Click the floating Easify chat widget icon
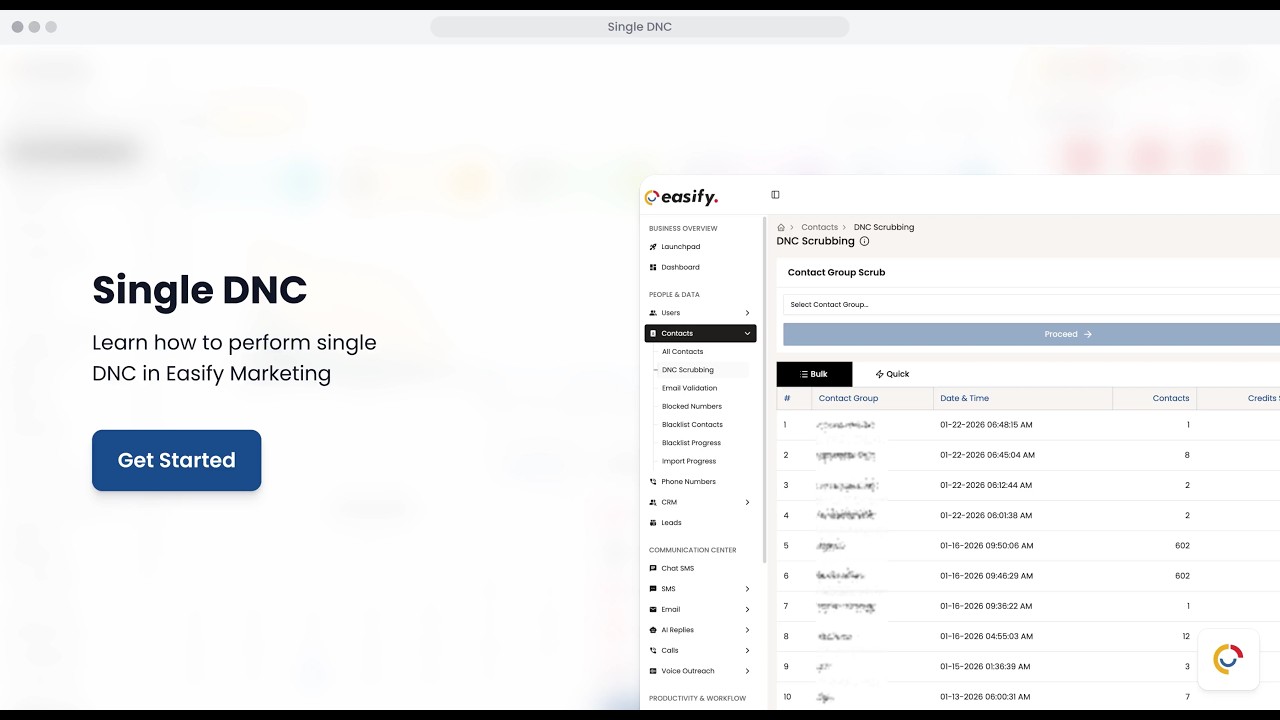1280x720 pixels. 1228,659
